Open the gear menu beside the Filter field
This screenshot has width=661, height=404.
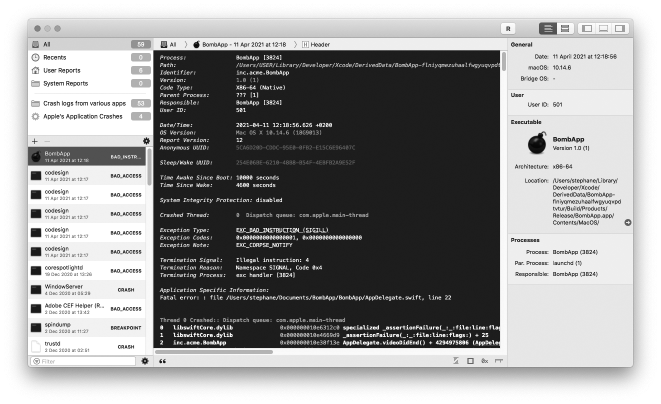145,361
